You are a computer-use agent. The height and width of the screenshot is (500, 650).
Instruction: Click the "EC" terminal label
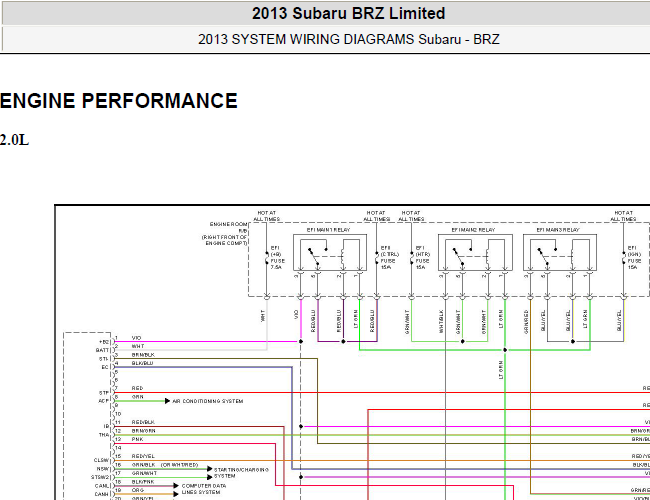coord(105,367)
